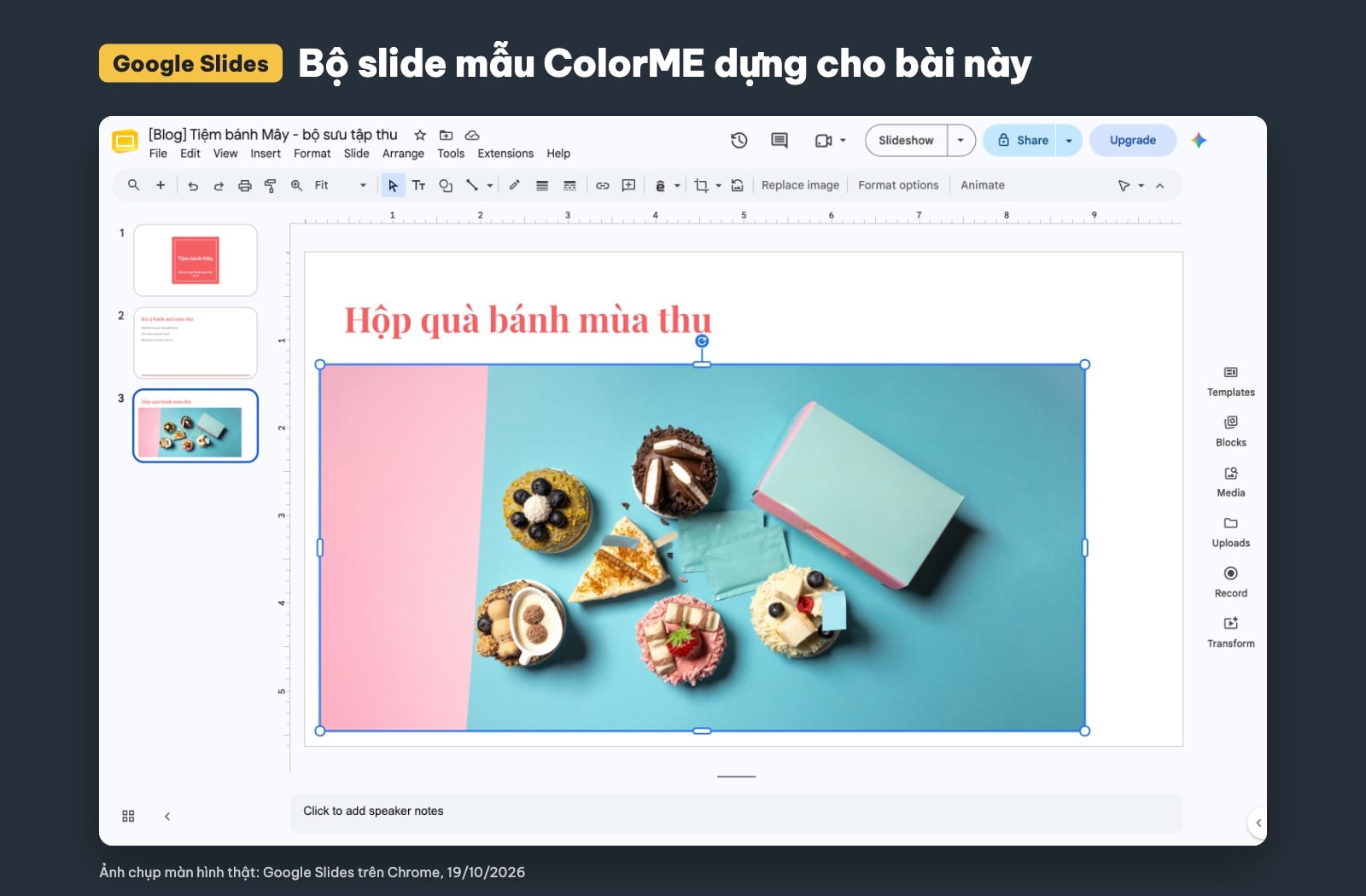Choose the Select arrow cursor tool
The height and width of the screenshot is (896, 1366).
click(x=393, y=185)
